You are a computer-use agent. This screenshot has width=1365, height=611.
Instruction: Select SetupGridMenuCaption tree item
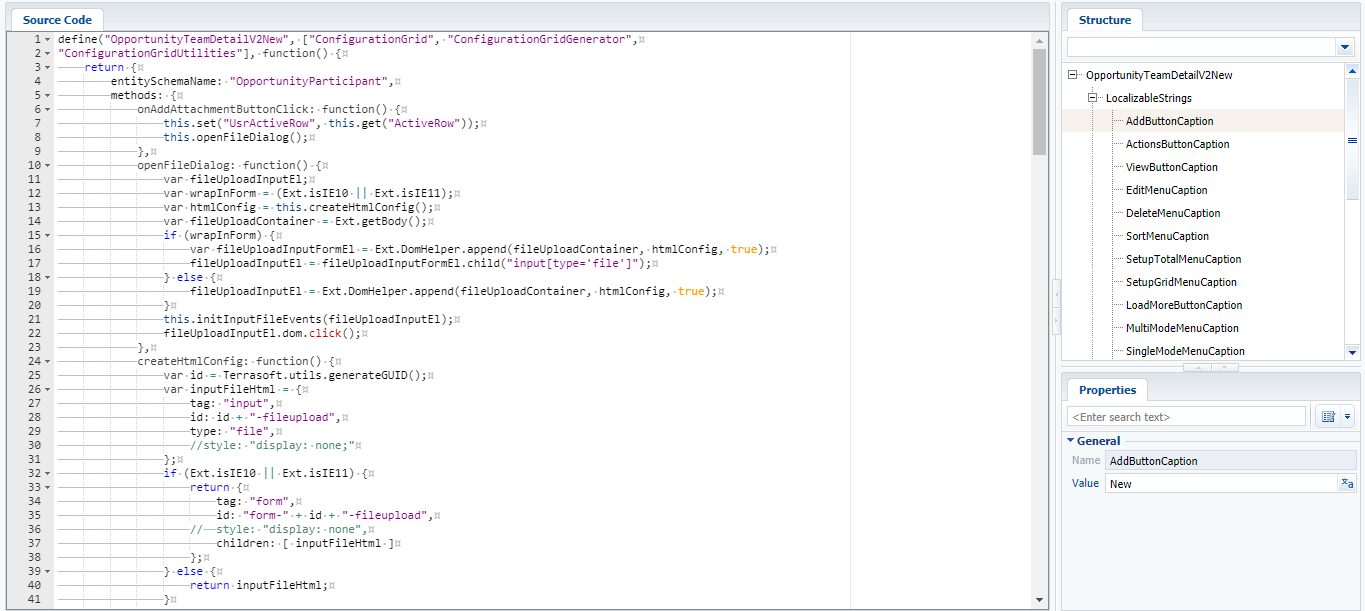(1181, 282)
